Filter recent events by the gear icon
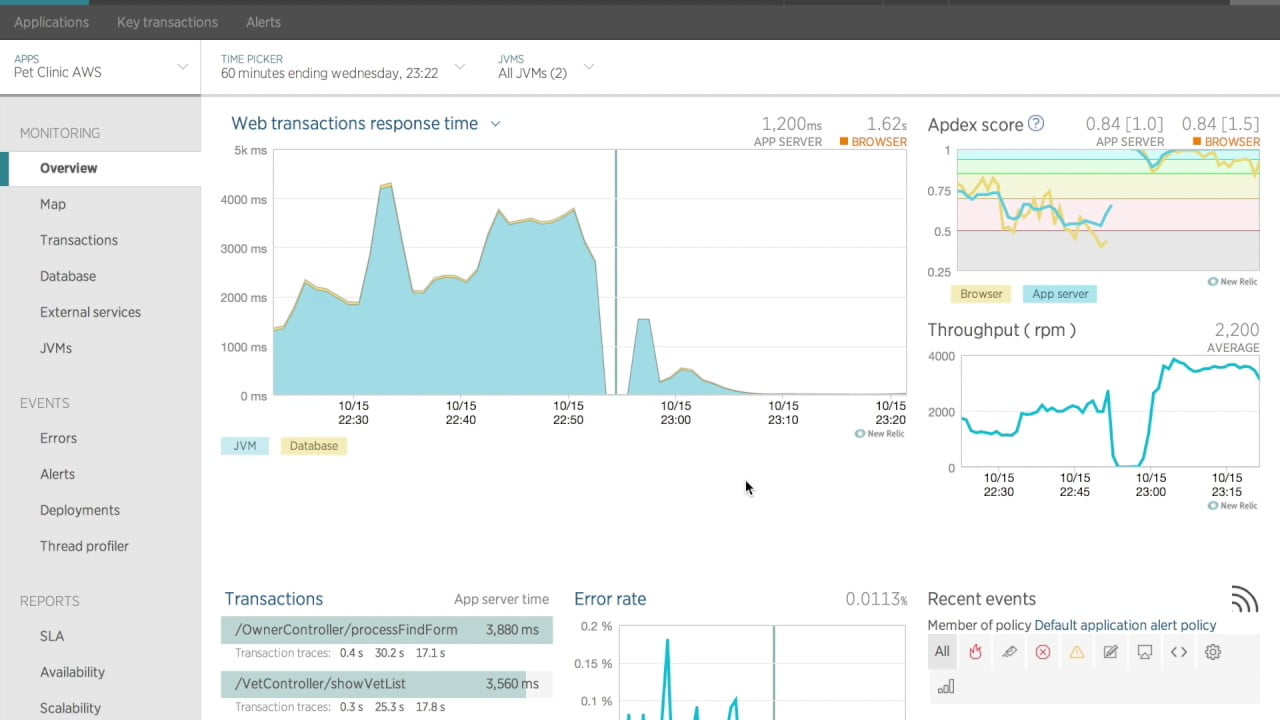 (x=1213, y=652)
